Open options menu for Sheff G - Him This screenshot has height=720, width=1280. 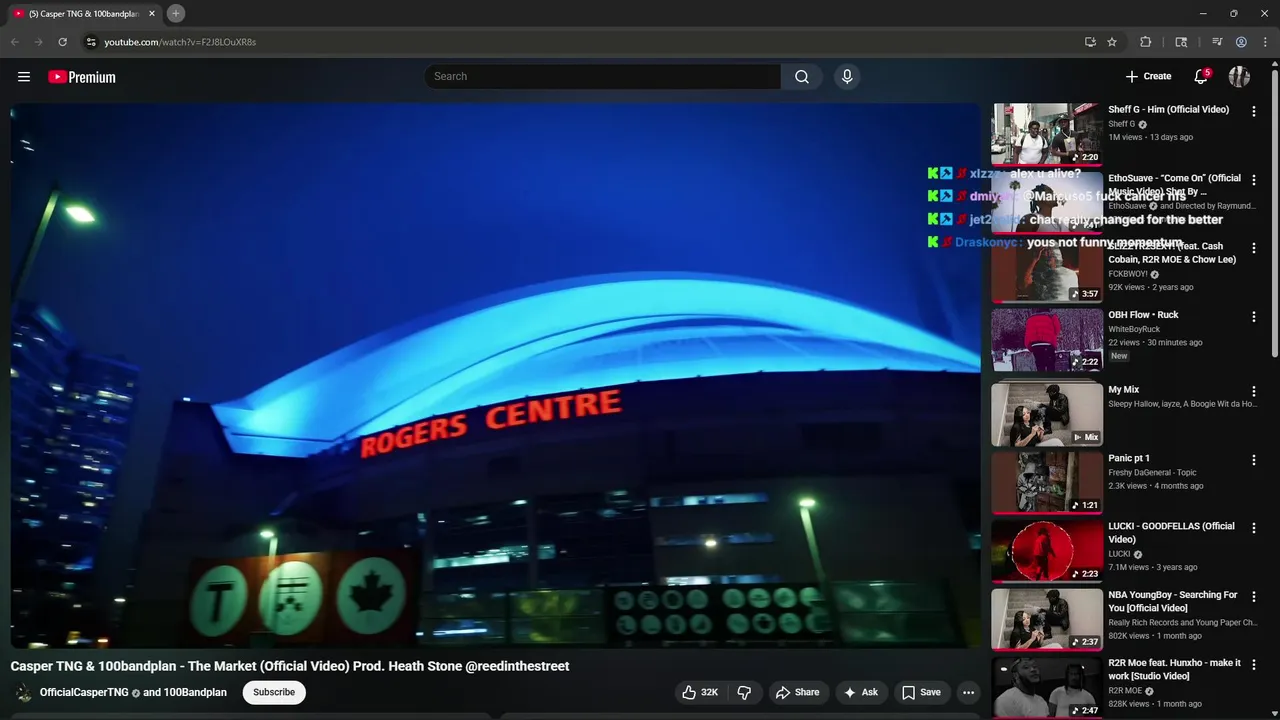click(x=1254, y=112)
